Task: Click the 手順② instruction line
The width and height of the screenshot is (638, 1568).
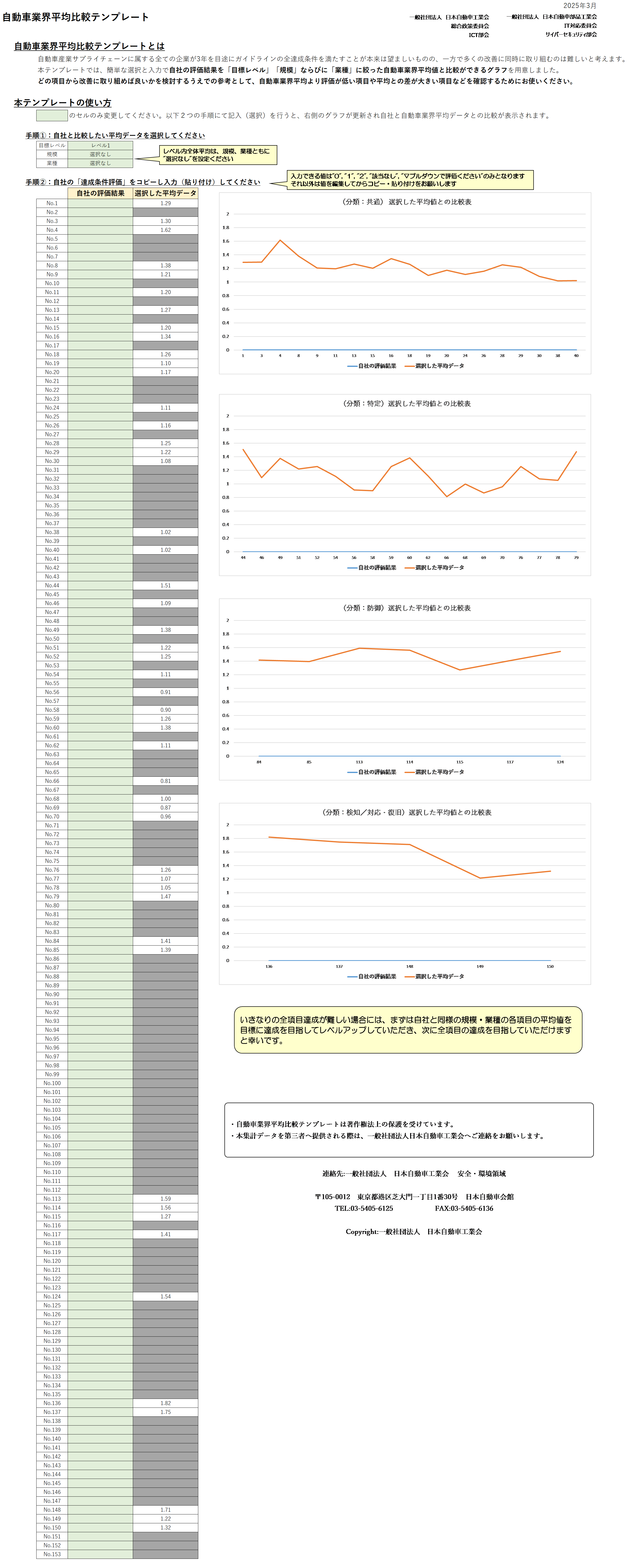Action: pos(142,182)
